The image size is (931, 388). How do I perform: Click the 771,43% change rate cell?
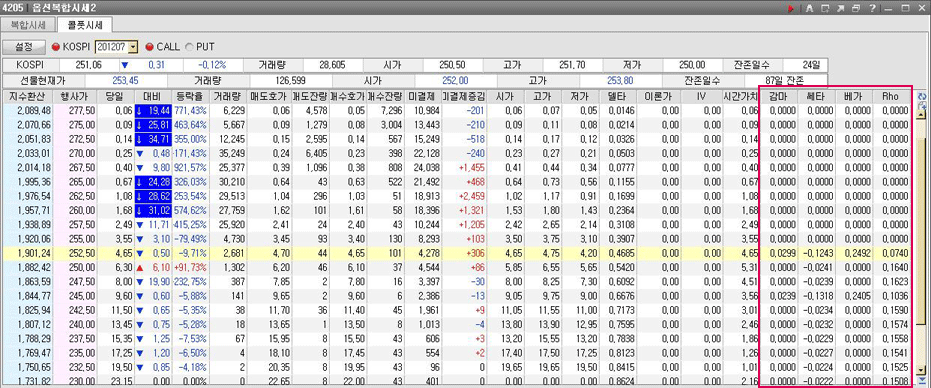point(190,110)
